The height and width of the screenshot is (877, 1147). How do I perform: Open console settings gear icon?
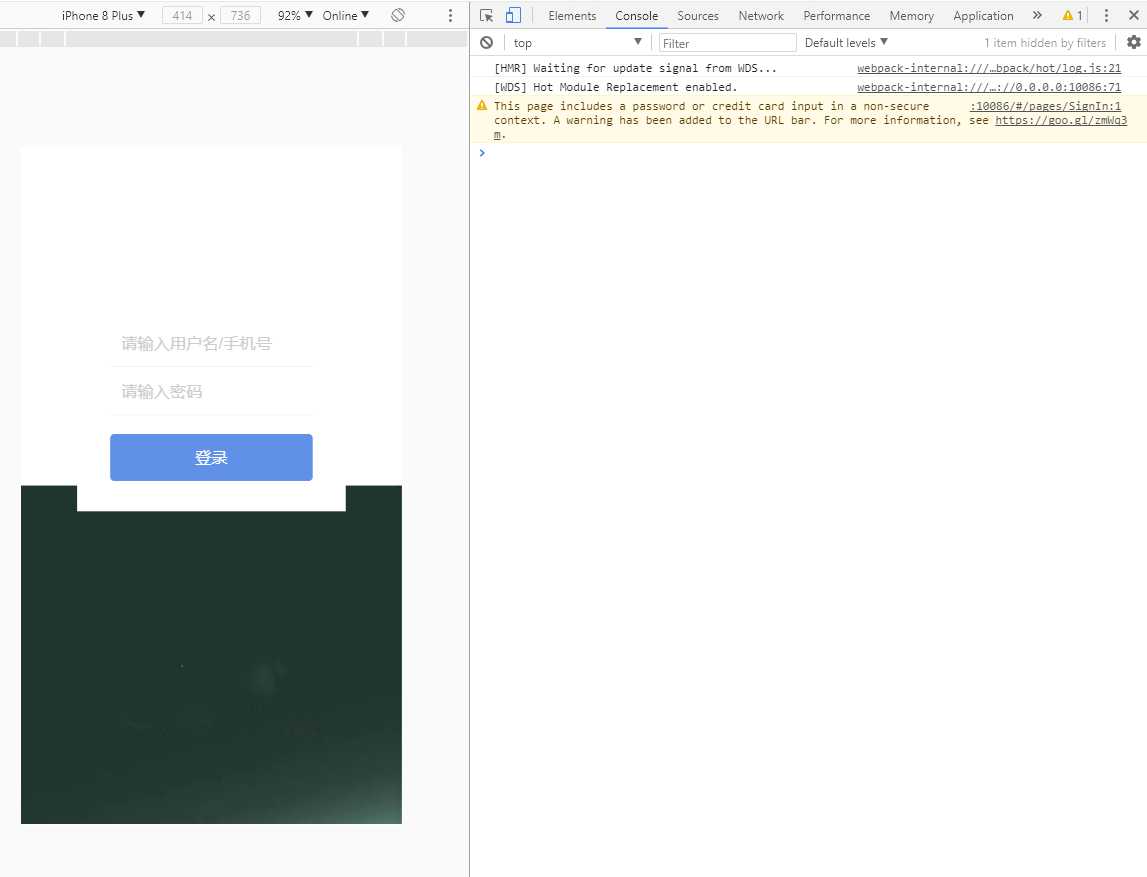coord(1134,42)
